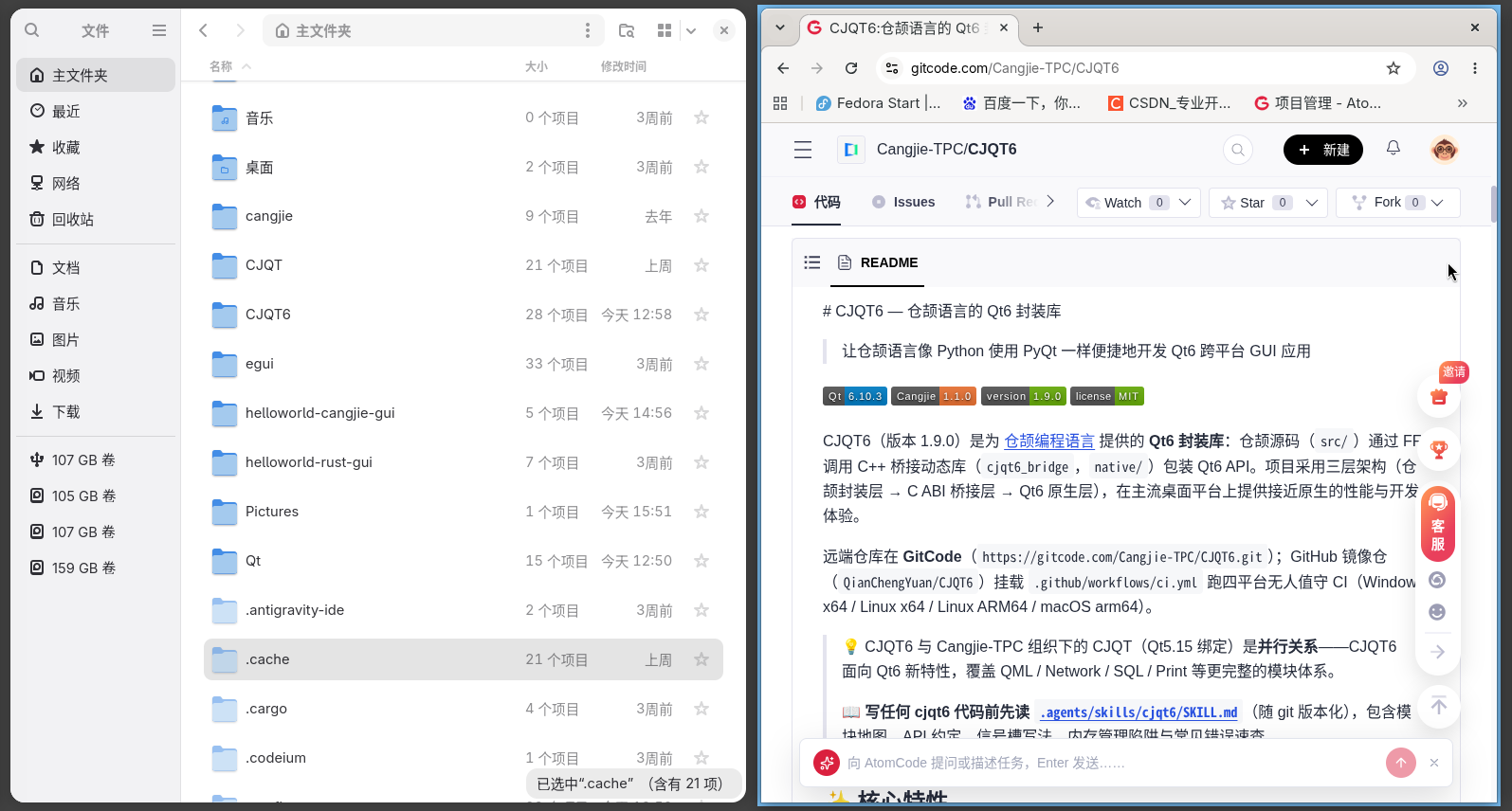Open the browser three-dot menu
1512x811 pixels.
tap(1475, 68)
